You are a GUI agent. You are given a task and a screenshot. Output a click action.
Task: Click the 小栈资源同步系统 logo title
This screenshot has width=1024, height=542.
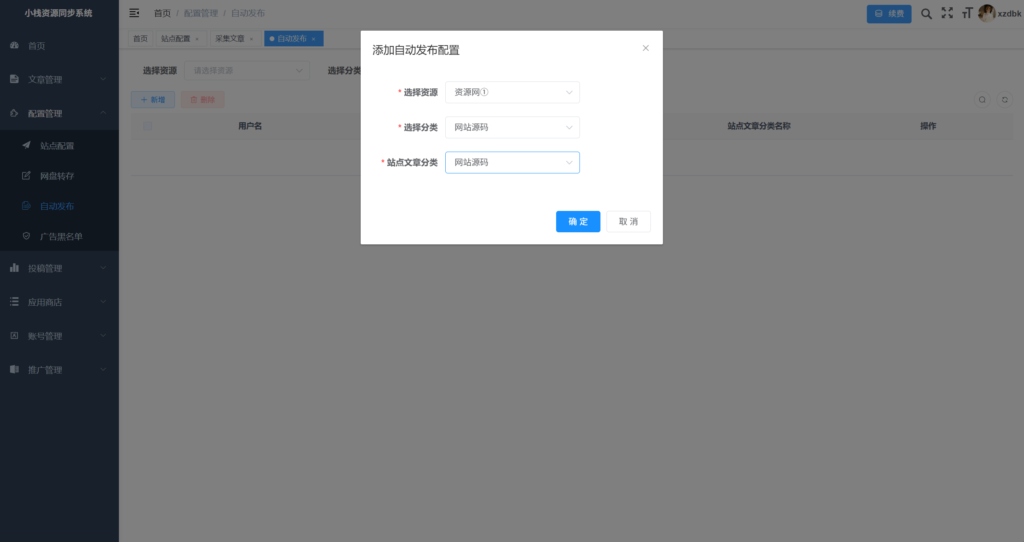(x=59, y=13)
